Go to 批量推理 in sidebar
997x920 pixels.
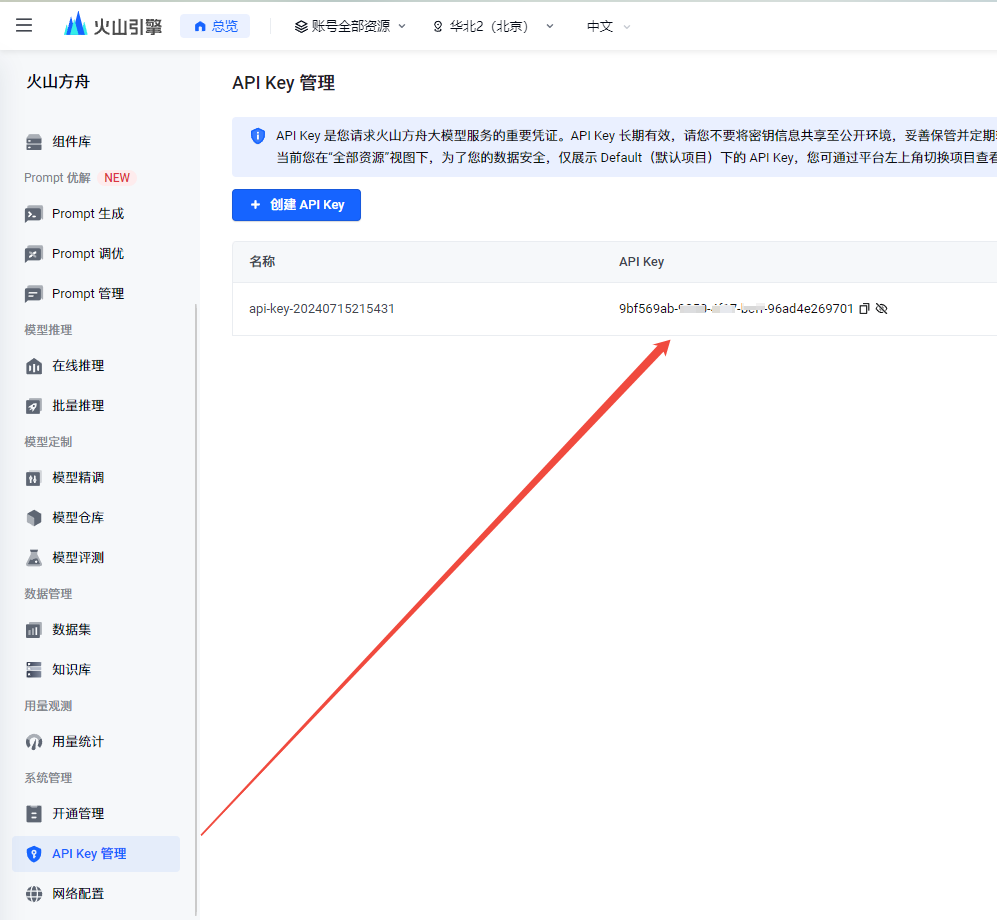click(x=78, y=406)
